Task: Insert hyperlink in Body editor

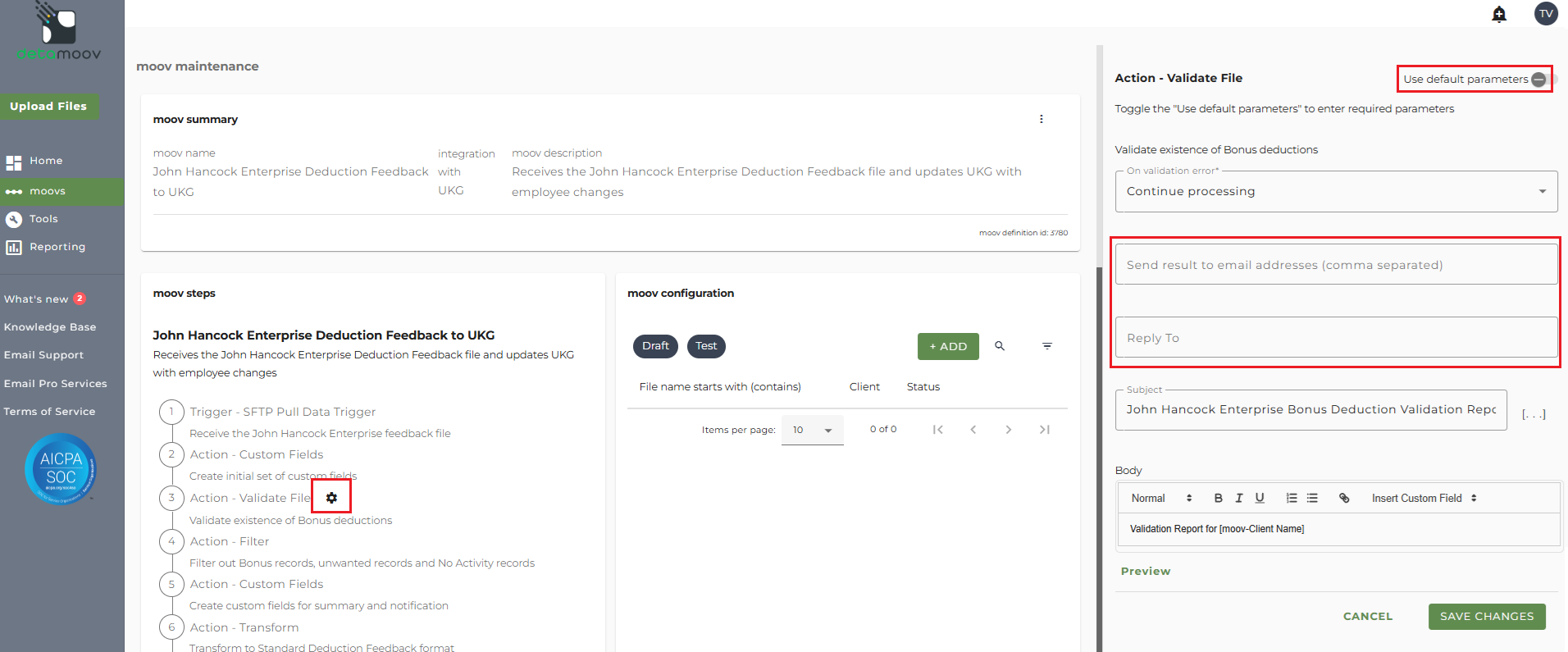Action: point(1344,498)
